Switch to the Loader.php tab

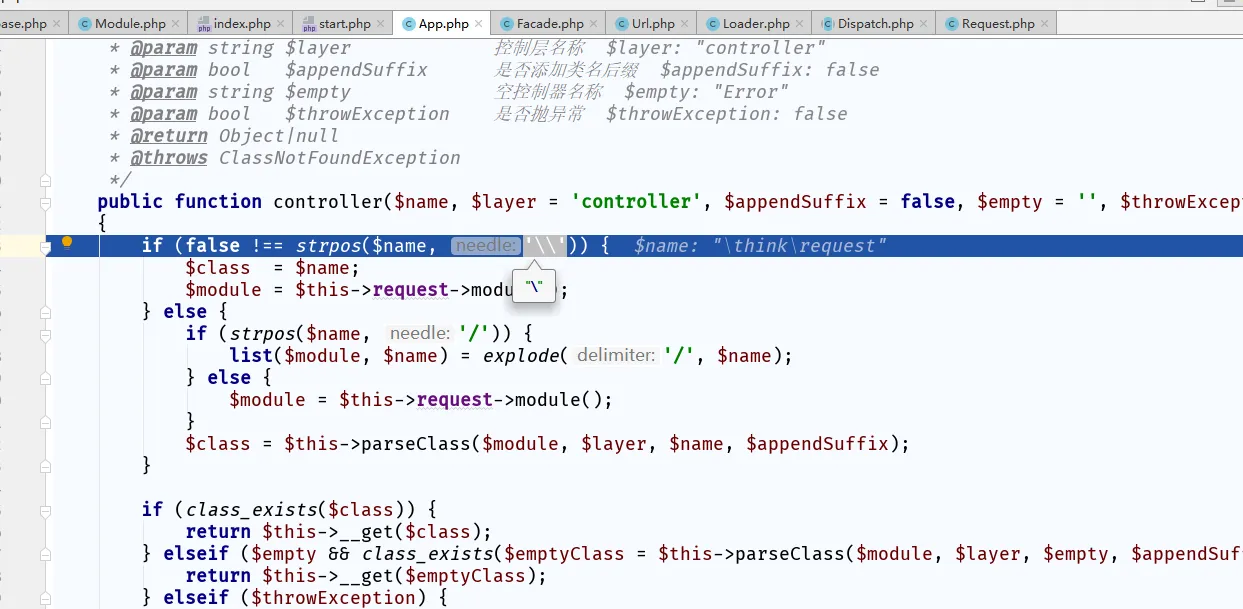756,23
